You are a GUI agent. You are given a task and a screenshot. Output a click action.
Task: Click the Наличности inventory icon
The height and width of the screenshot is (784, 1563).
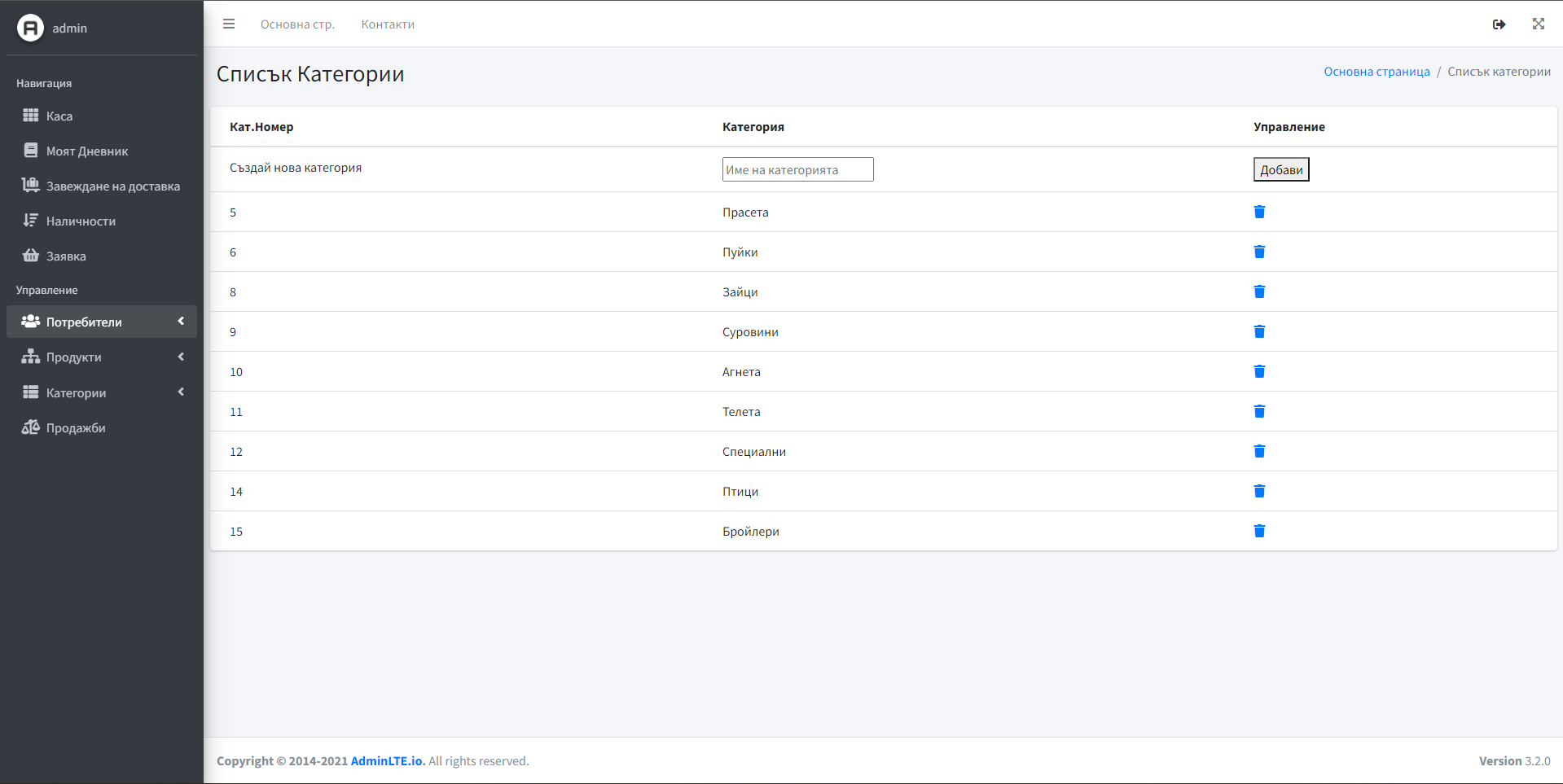pyautogui.click(x=30, y=220)
